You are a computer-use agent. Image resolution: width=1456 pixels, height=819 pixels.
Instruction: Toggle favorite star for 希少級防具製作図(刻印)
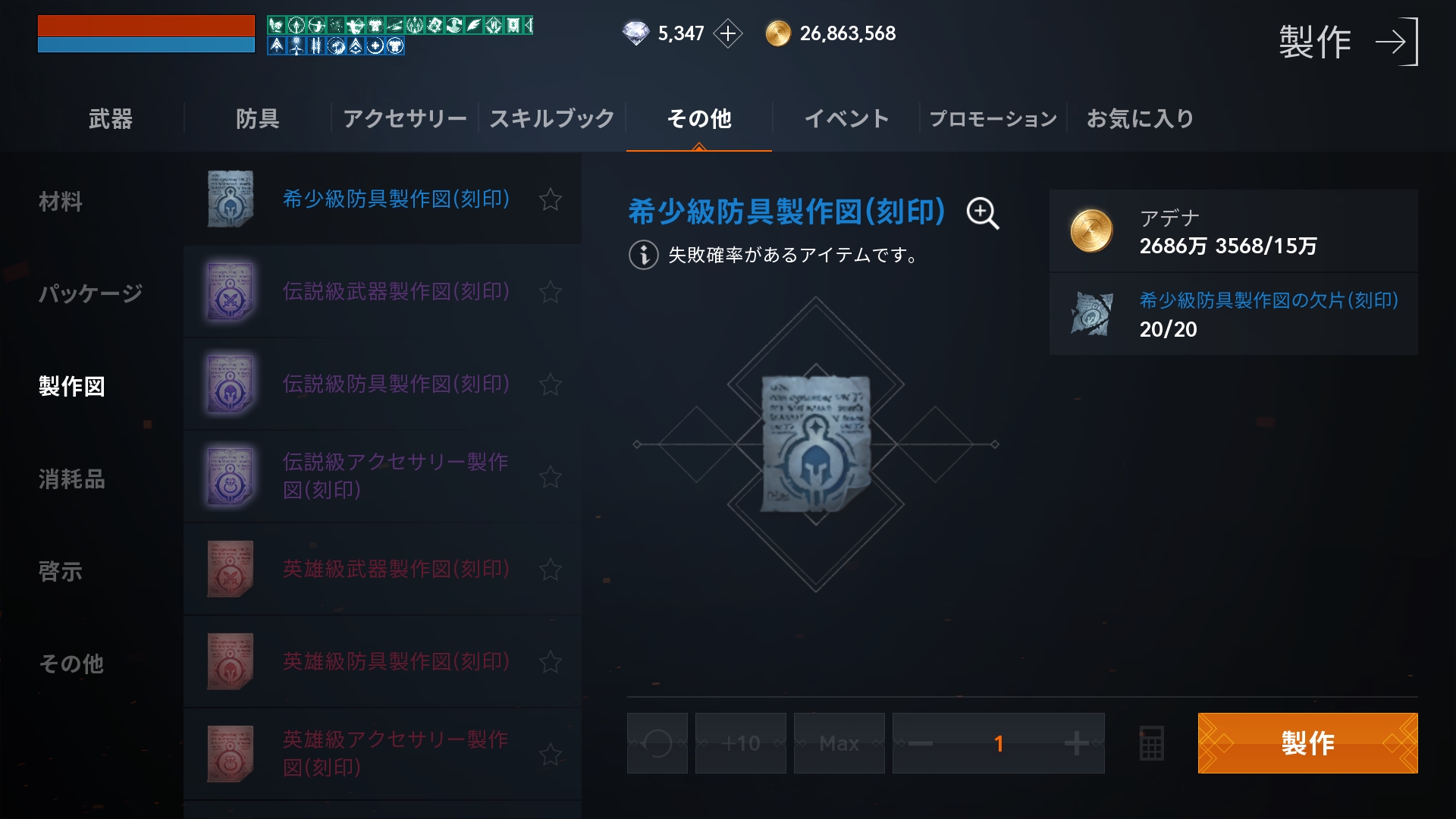point(551,199)
